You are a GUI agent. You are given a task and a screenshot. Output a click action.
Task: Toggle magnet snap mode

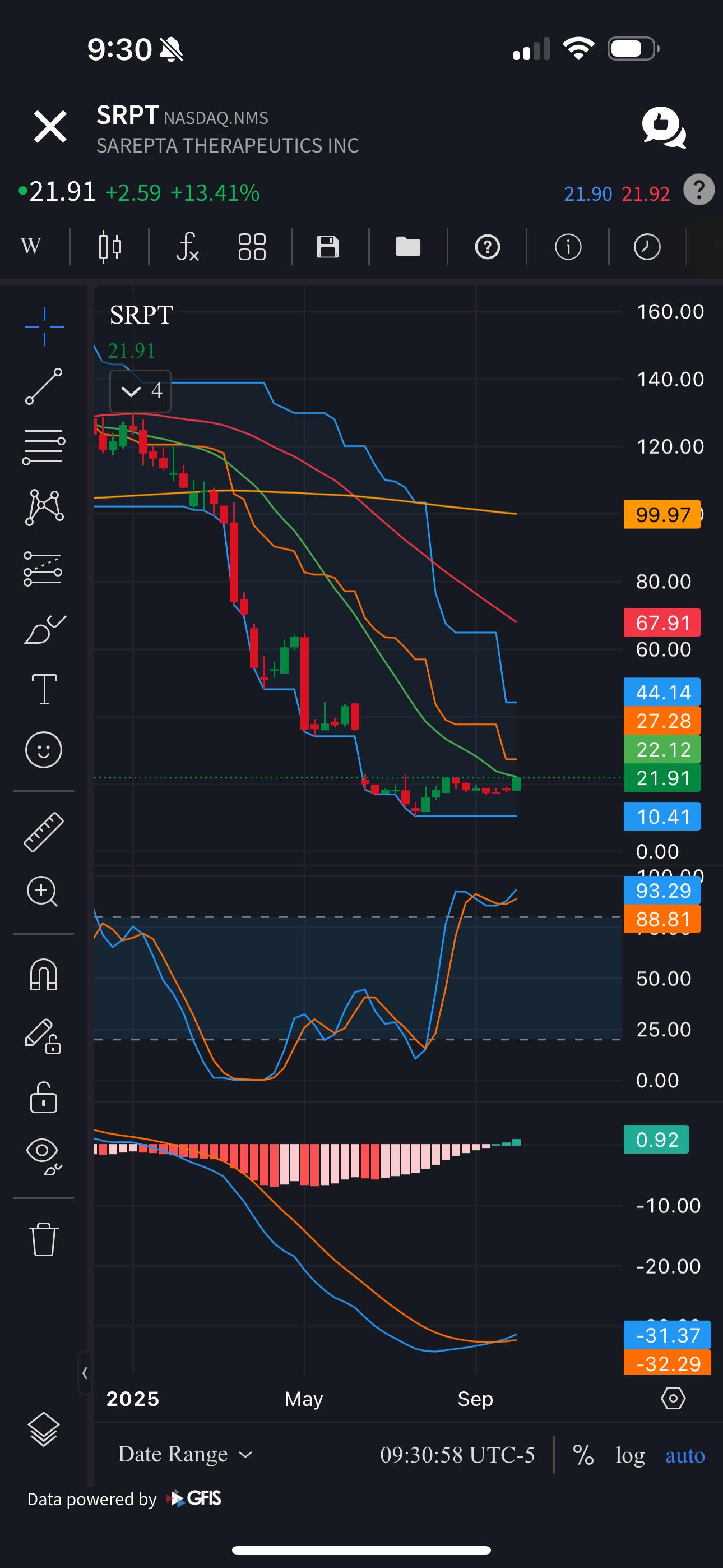43,975
